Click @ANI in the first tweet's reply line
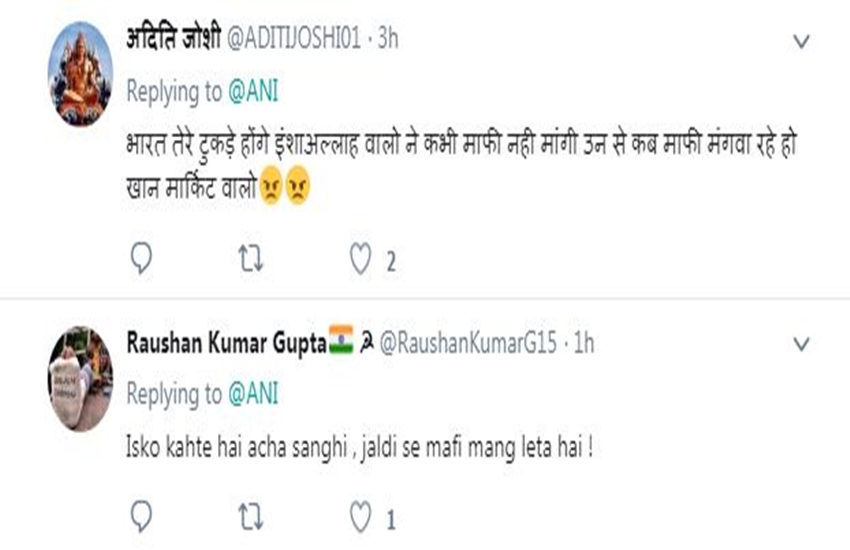The width and height of the screenshot is (850, 550). [254, 92]
